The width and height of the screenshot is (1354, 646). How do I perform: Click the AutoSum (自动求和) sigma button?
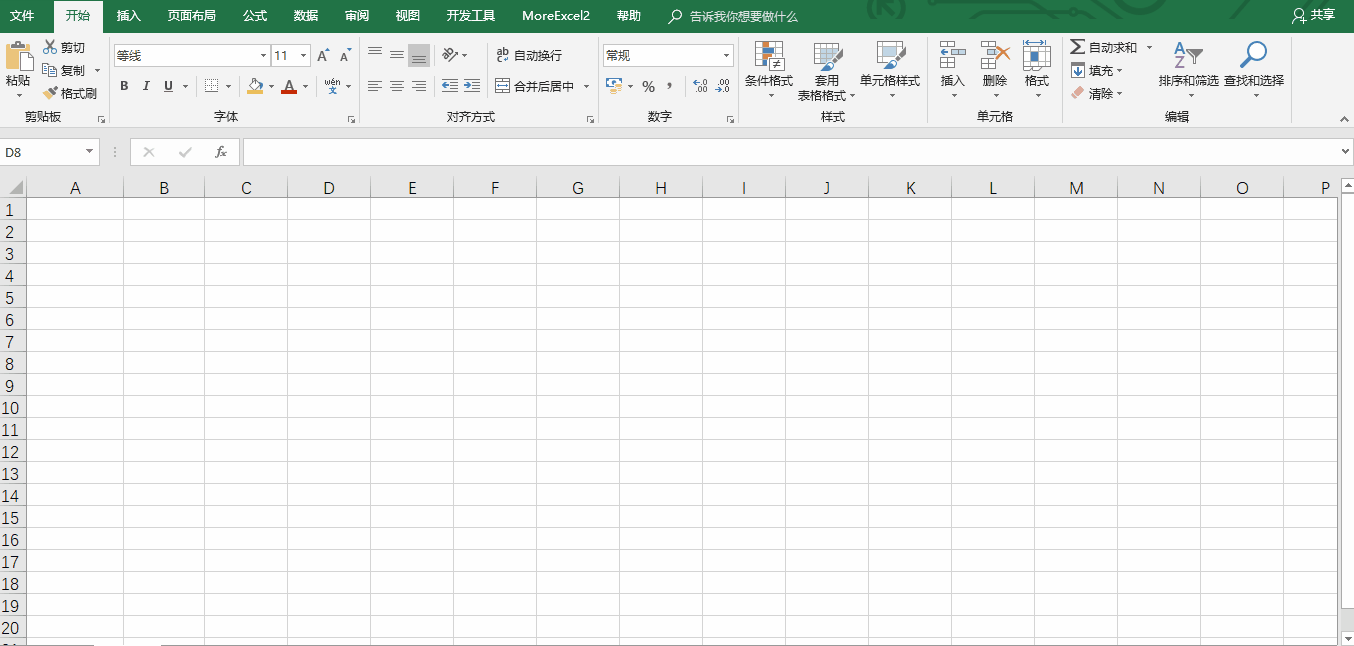pos(1103,47)
